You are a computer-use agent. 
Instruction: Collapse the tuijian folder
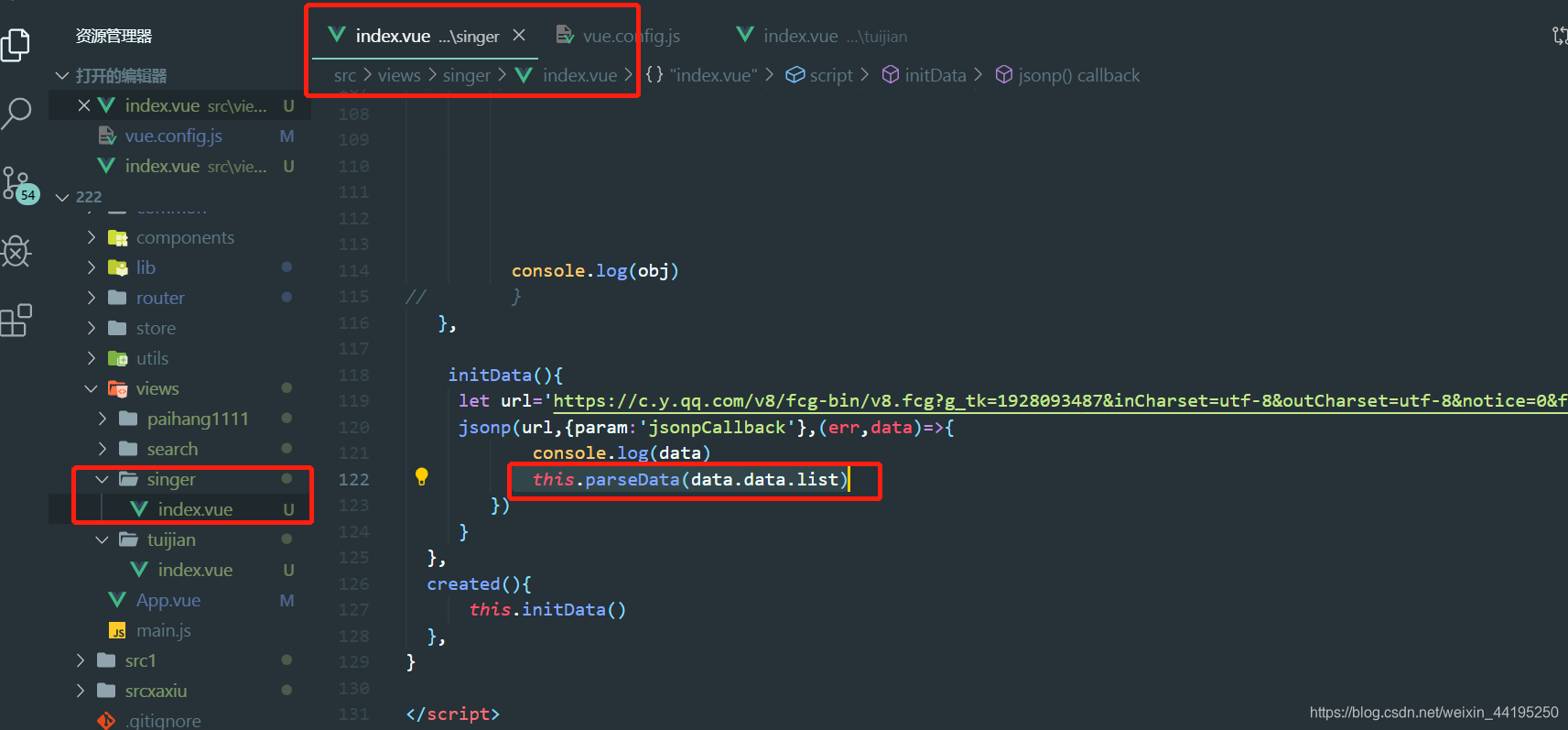102,539
